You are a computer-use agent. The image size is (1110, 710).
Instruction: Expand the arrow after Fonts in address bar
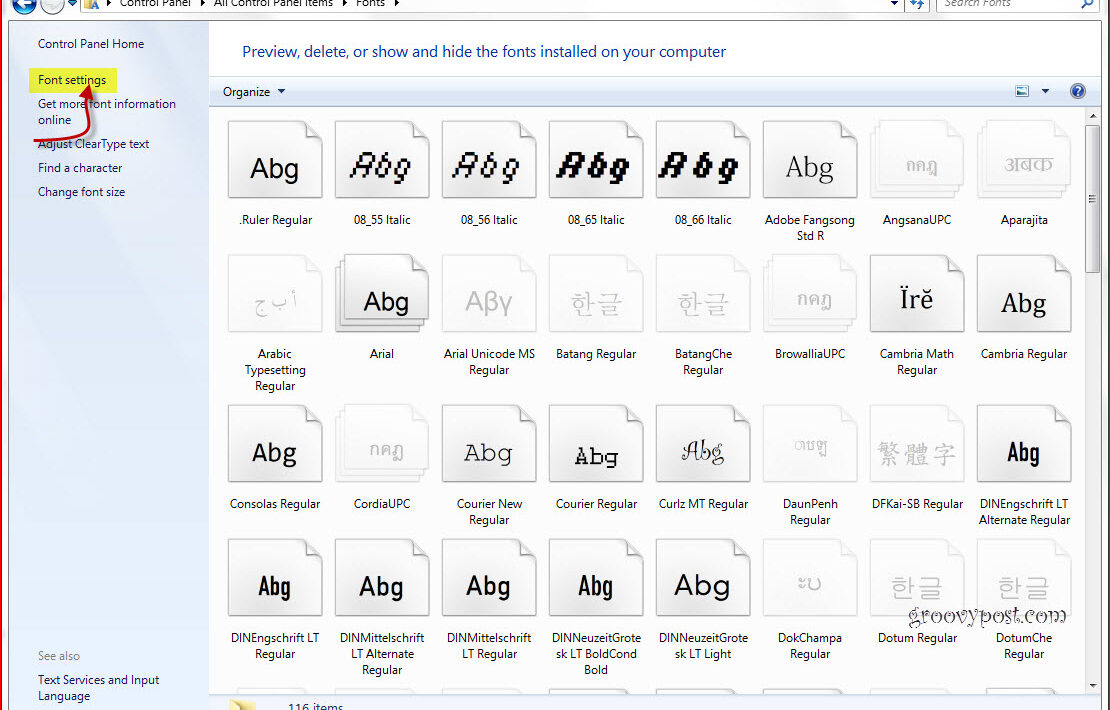click(x=396, y=4)
